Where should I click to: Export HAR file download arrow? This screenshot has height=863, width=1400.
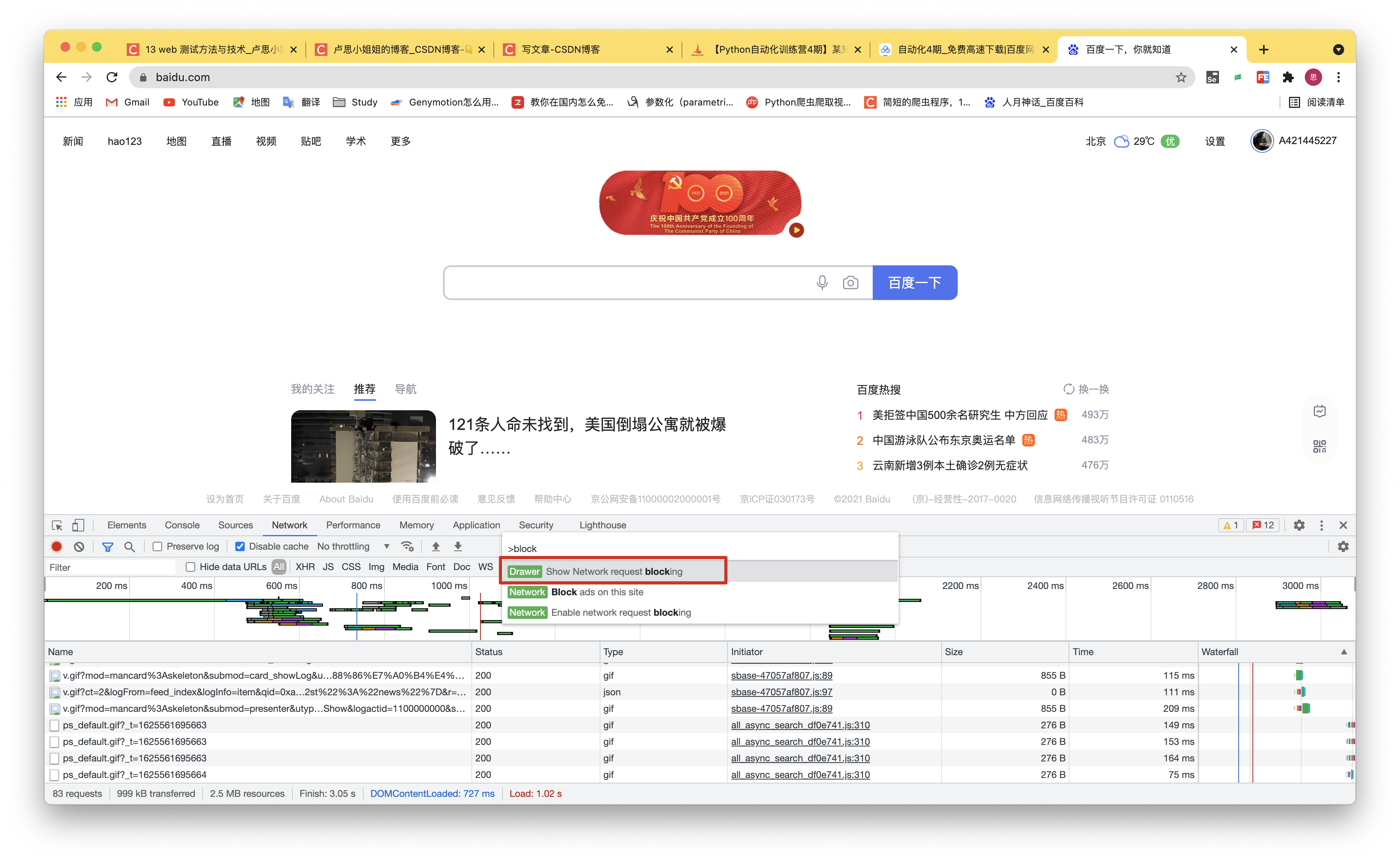coord(458,546)
